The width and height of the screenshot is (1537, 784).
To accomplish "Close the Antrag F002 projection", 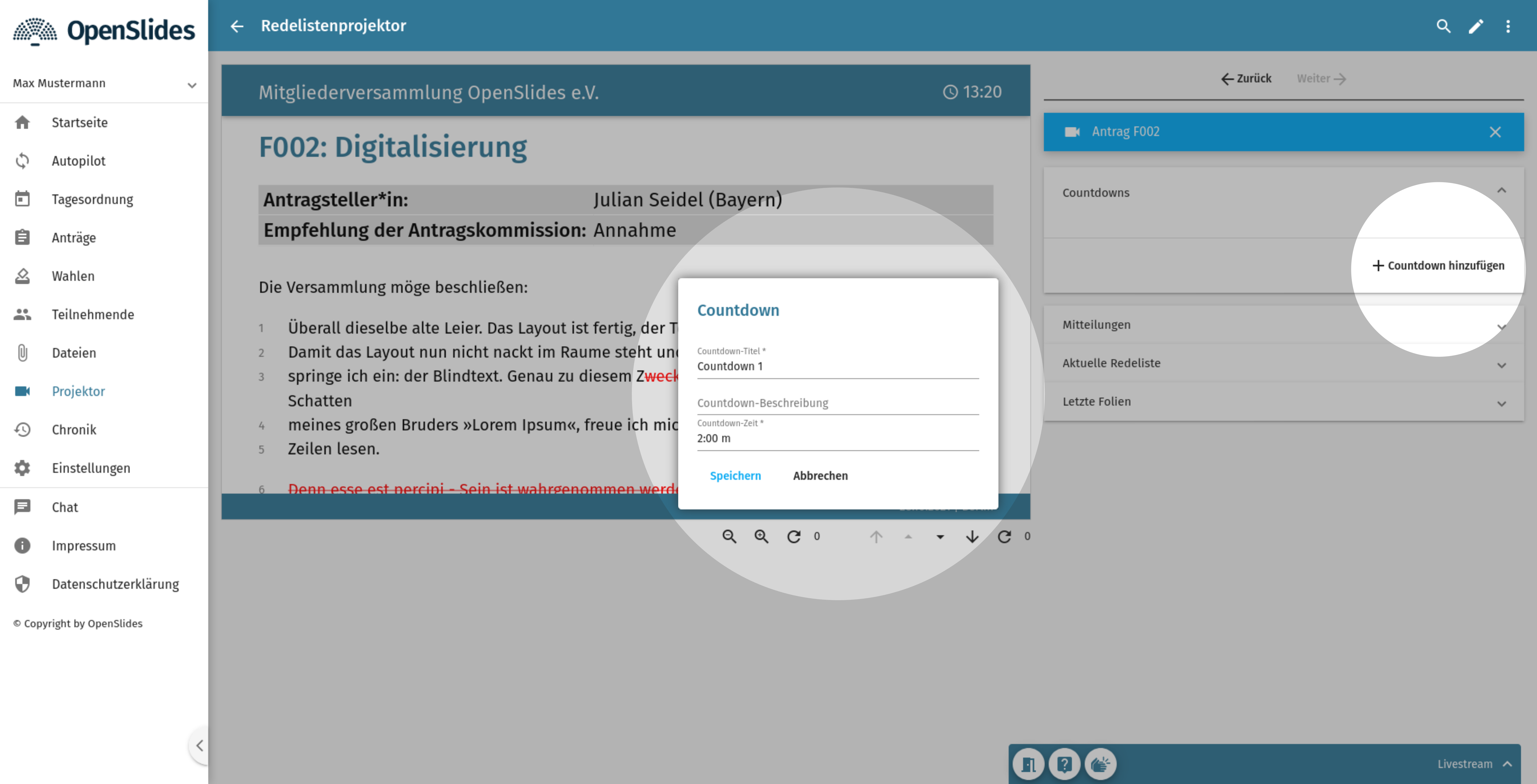I will [x=1495, y=132].
